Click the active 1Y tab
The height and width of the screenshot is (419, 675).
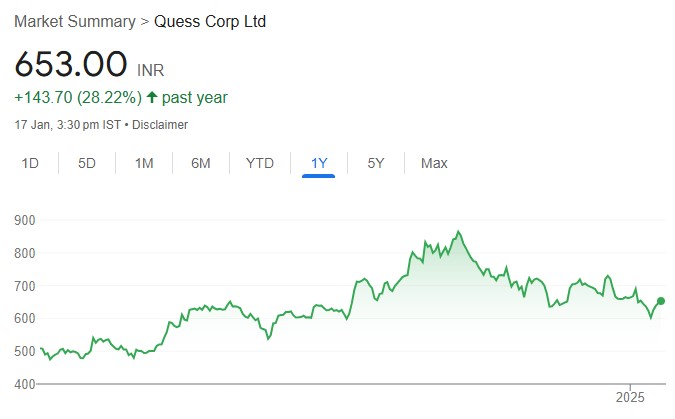[x=319, y=163]
